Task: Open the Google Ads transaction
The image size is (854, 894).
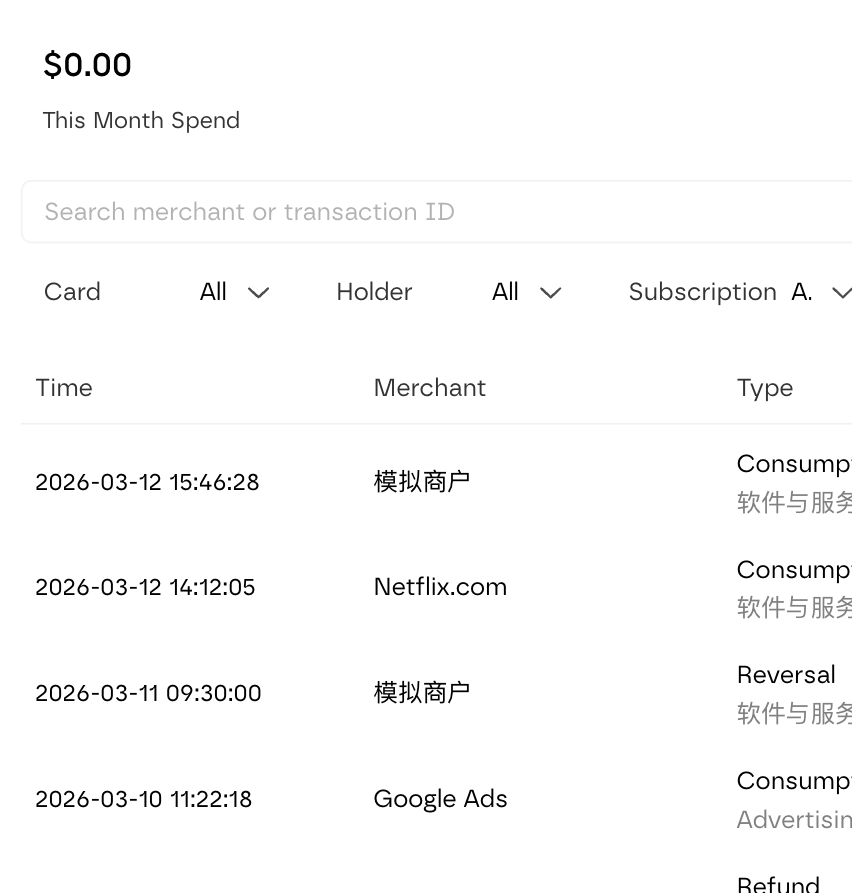Action: coord(441,799)
